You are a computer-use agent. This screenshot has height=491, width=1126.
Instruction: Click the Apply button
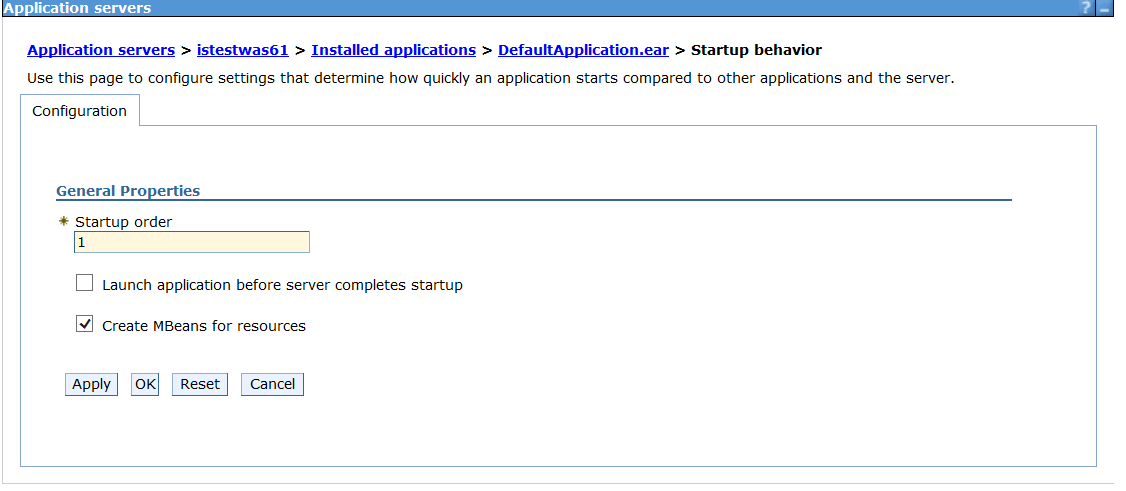[91, 384]
